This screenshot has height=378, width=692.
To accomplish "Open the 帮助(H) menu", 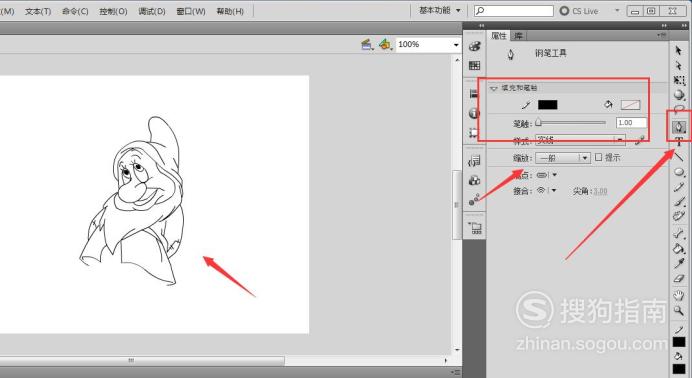I will [230, 11].
